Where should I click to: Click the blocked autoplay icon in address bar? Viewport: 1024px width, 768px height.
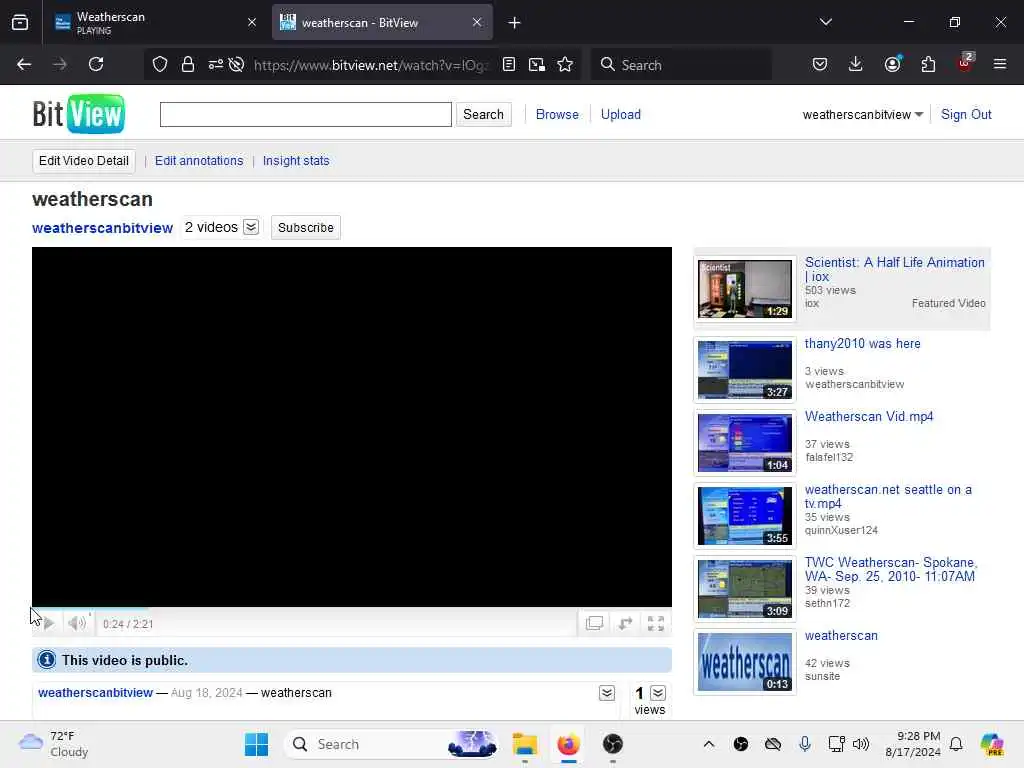point(237,64)
